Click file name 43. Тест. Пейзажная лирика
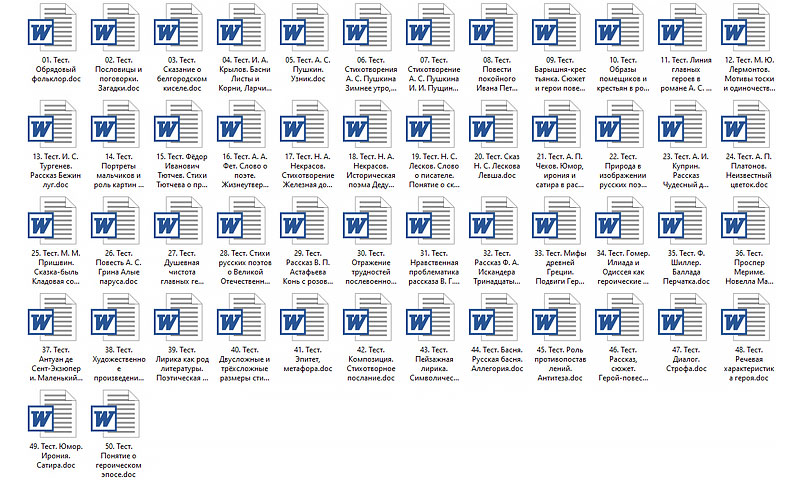800x482 pixels. [434, 364]
